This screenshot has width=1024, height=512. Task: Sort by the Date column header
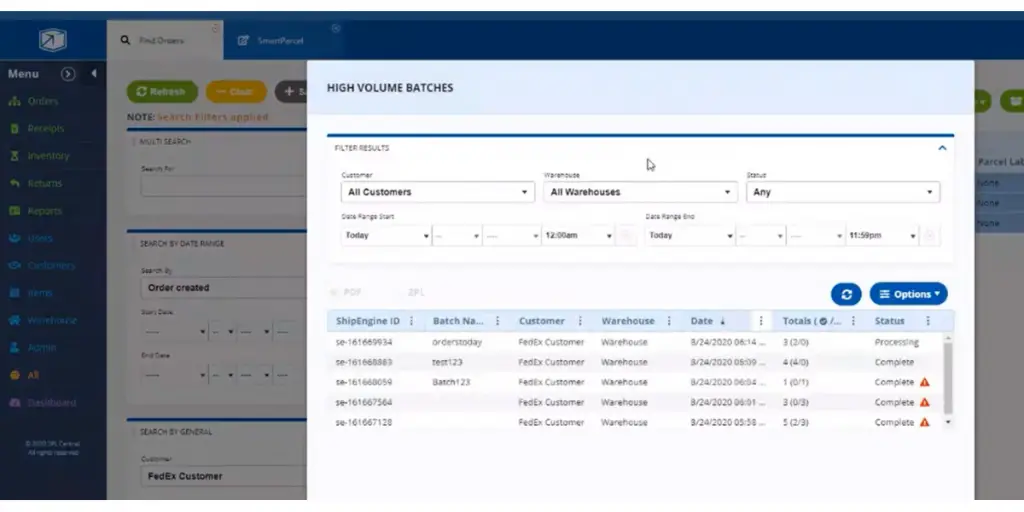(702, 321)
